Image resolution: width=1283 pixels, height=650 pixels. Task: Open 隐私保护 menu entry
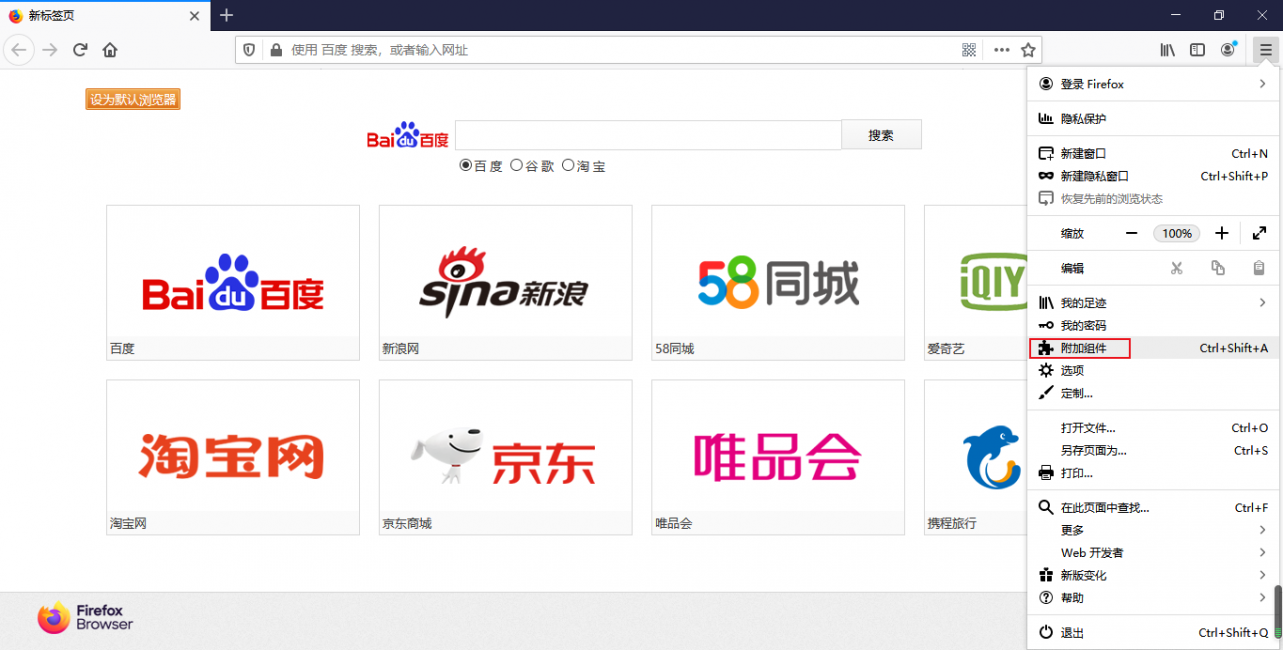(x=1153, y=118)
